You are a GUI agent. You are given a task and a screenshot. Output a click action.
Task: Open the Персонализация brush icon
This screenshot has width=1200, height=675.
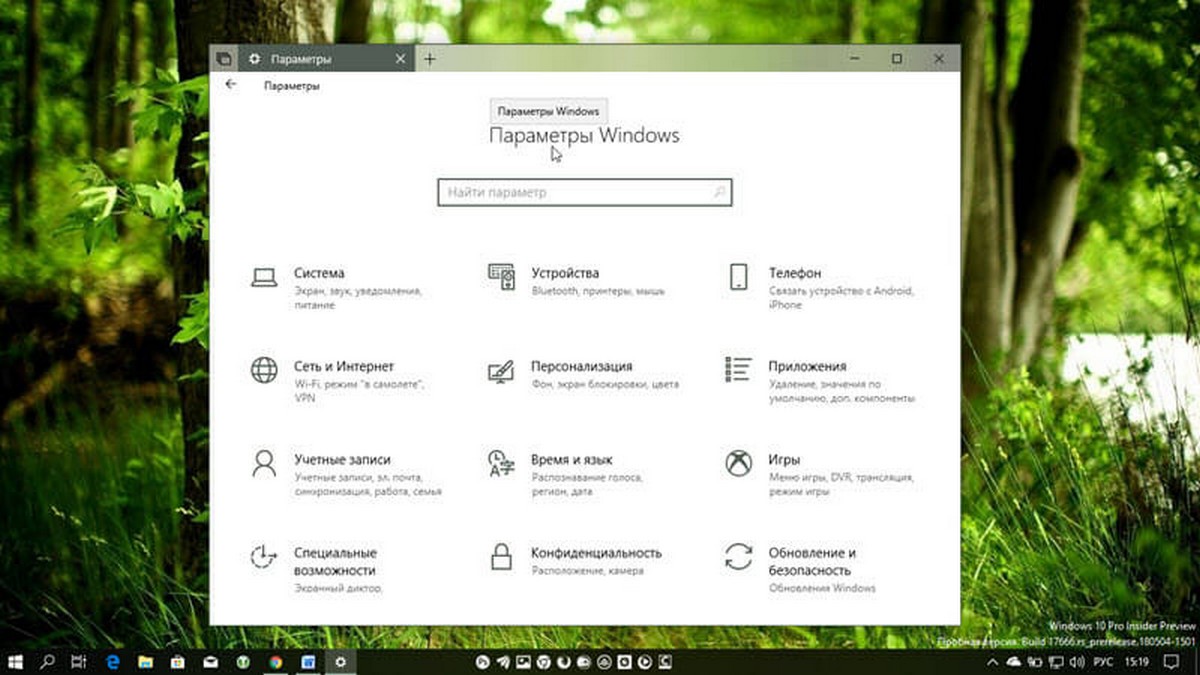(501, 371)
